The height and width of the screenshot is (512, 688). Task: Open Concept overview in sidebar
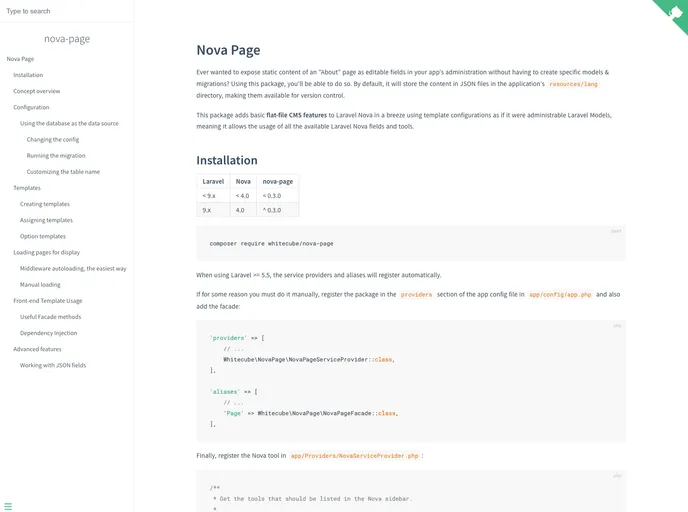(x=37, y=91)
